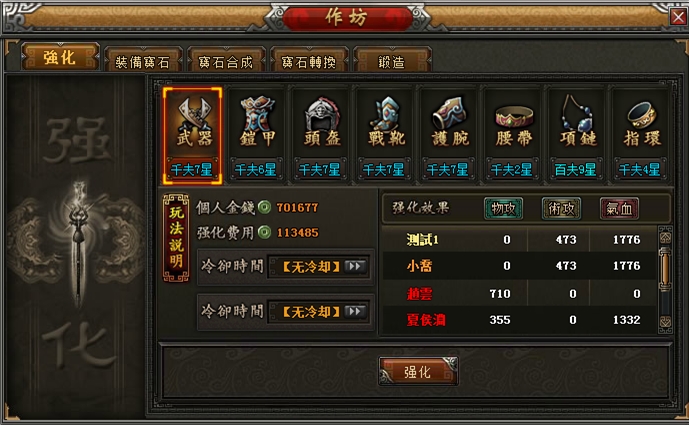689x425 pixels.
Task: Switch to the 裝備寶石 tab
Action: [x=142, y=61]
